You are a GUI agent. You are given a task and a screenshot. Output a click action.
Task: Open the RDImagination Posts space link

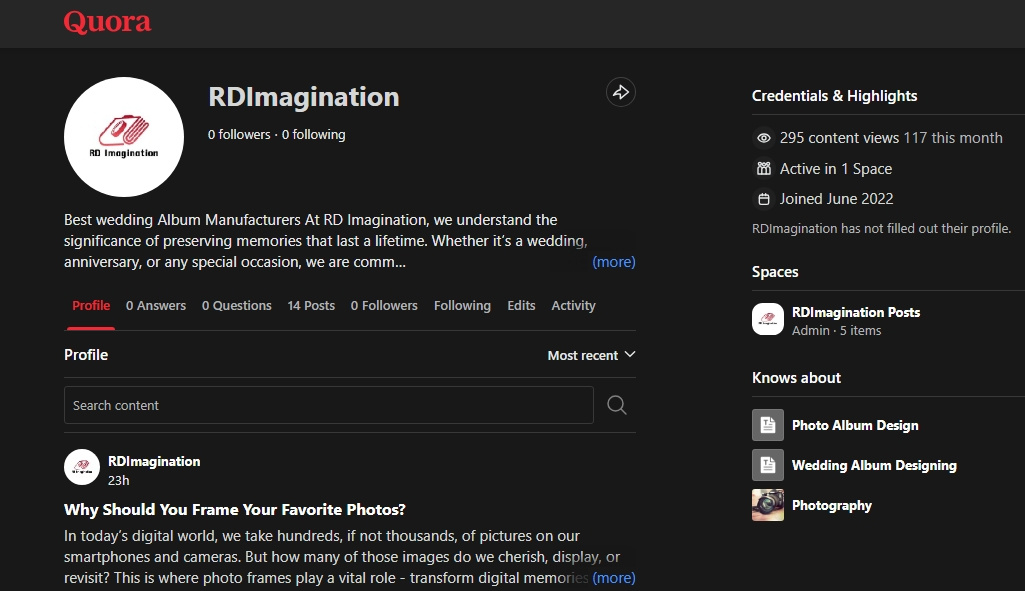click(856, 312)
